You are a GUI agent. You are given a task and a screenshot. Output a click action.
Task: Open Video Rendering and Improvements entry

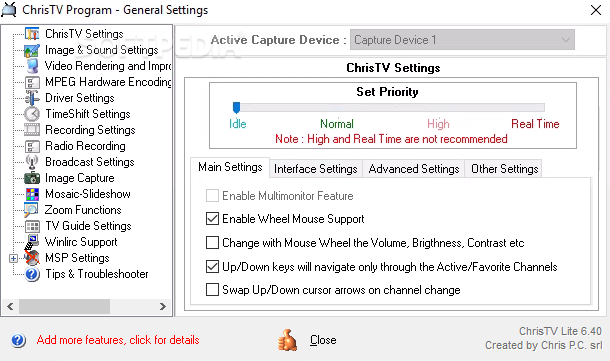pos(108,66)
